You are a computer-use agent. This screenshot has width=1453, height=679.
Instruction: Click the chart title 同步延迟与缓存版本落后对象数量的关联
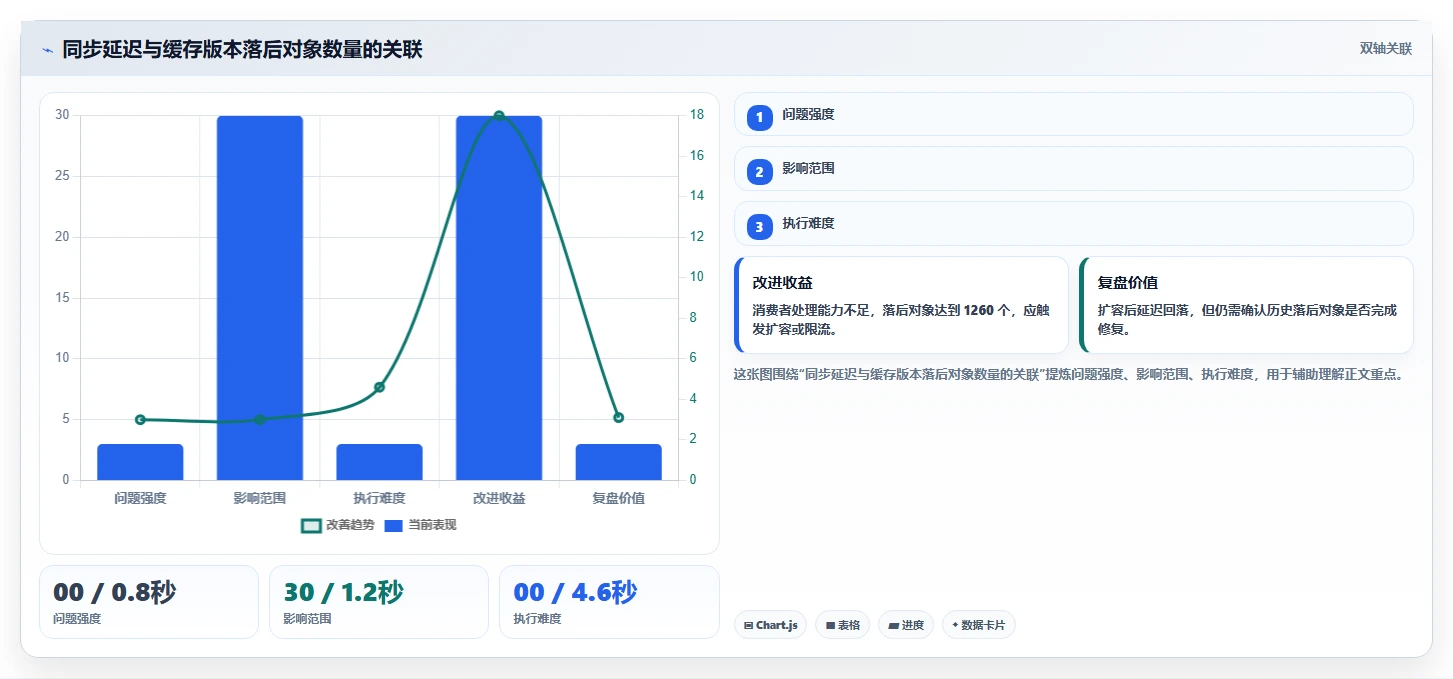point(242,50)
